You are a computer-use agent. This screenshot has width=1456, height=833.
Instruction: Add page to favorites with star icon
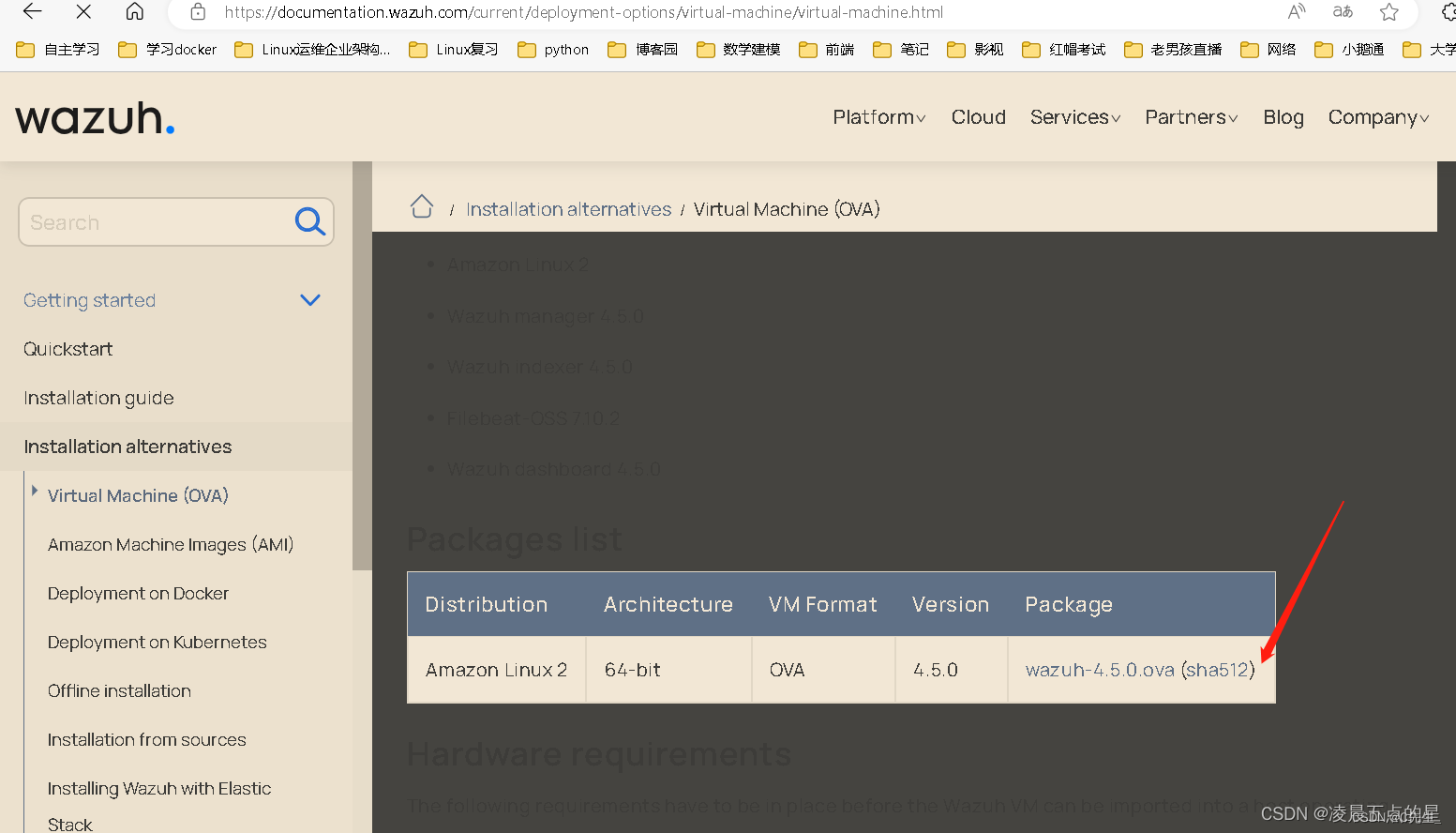click(1389, 12)
